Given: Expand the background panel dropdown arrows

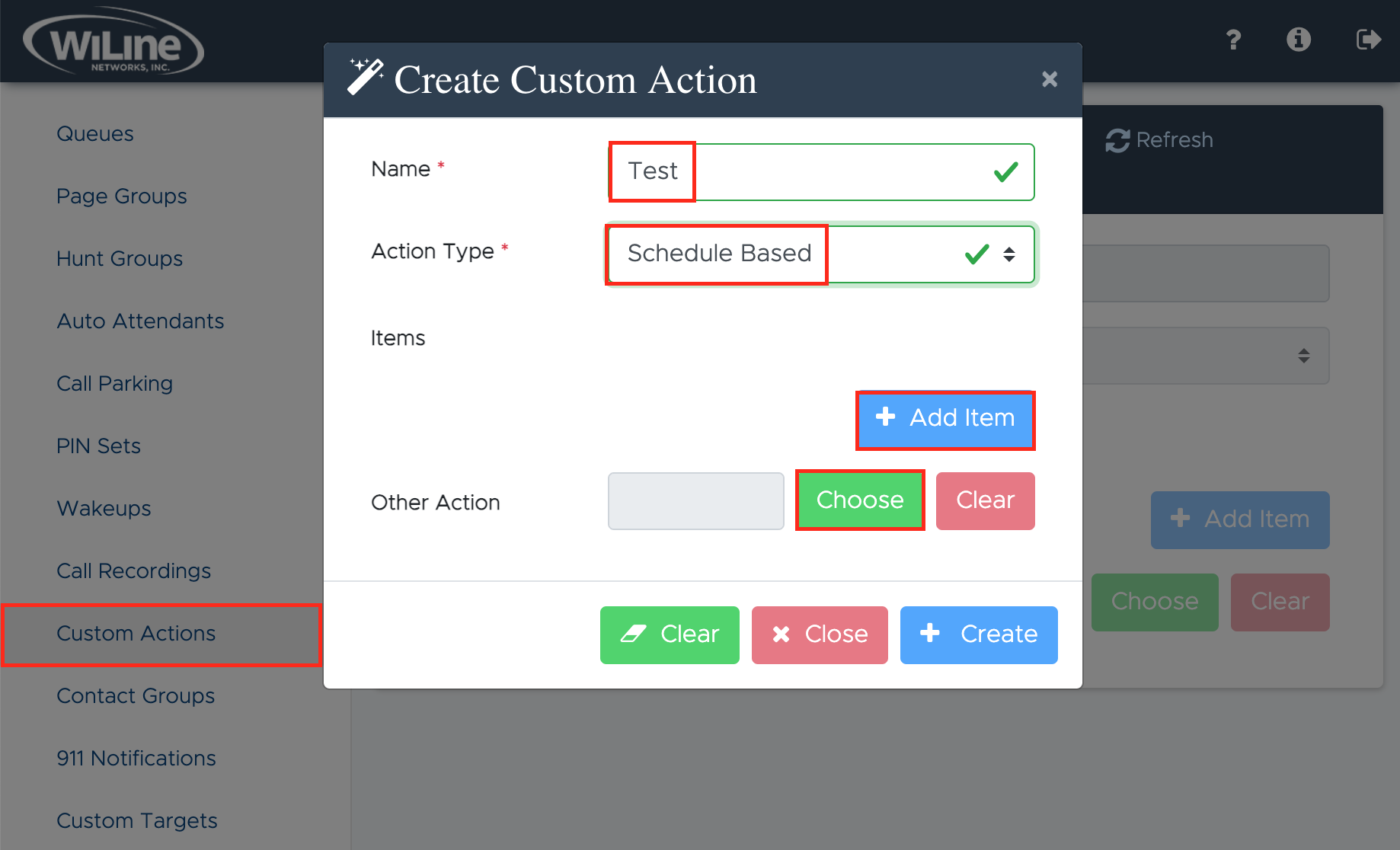Looking at the screenshot, I should [1303, 356].
